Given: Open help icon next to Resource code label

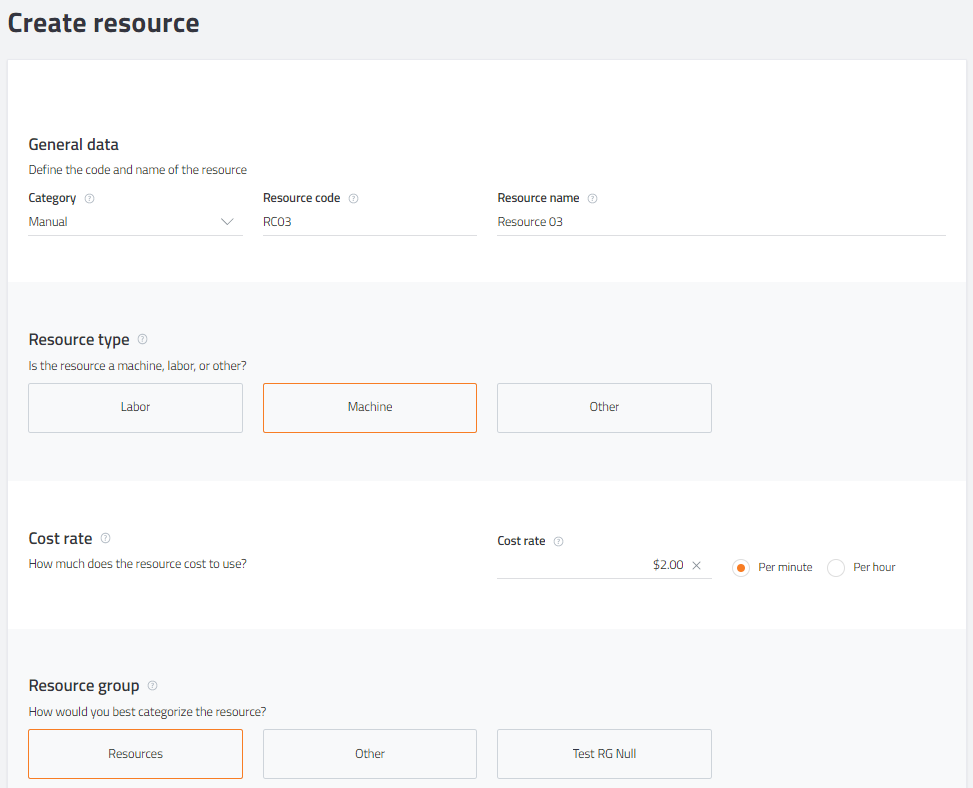Looking at the screenshot, I should pos(354,199).
